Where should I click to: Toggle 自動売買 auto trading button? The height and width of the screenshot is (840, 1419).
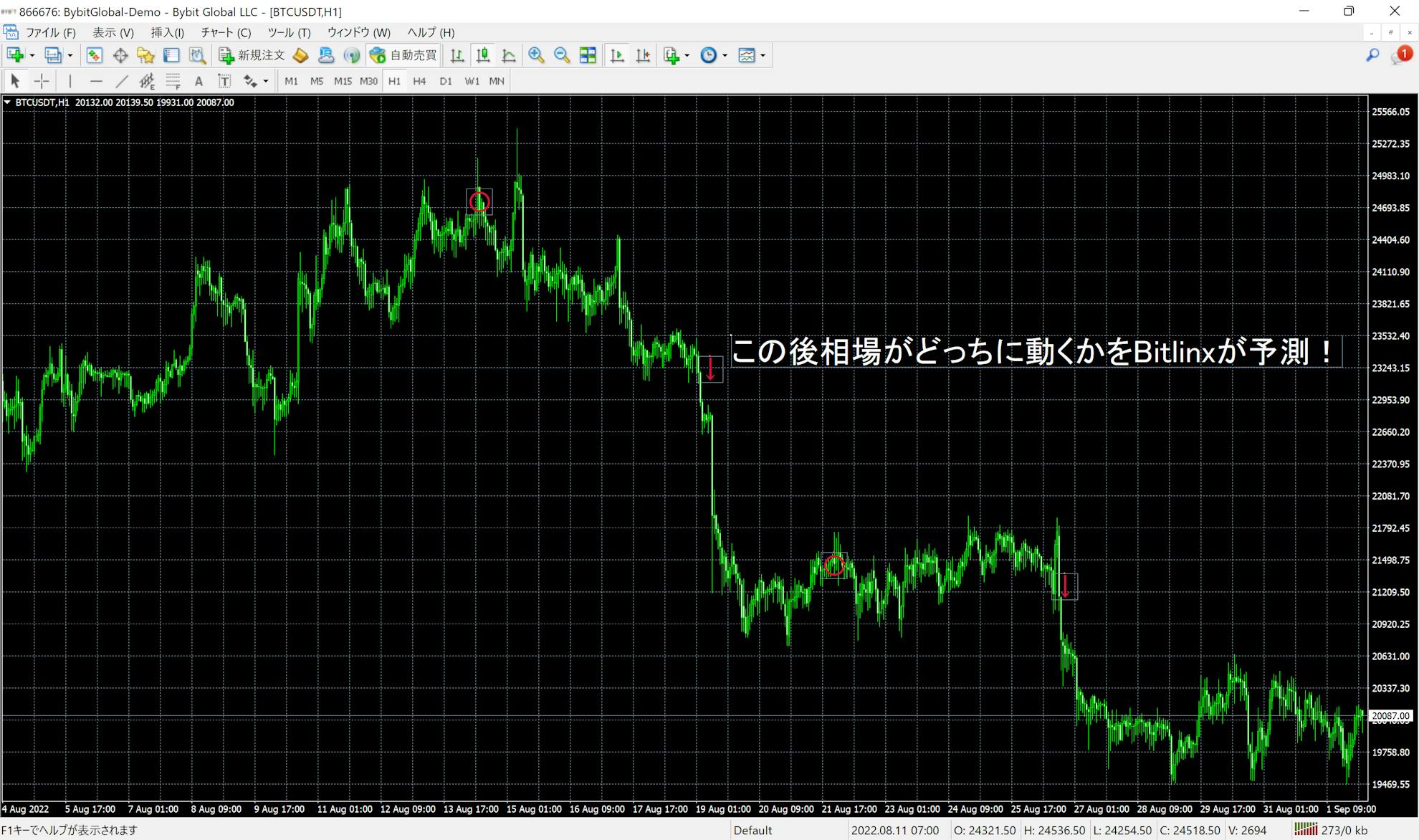(x=403, y=55)
